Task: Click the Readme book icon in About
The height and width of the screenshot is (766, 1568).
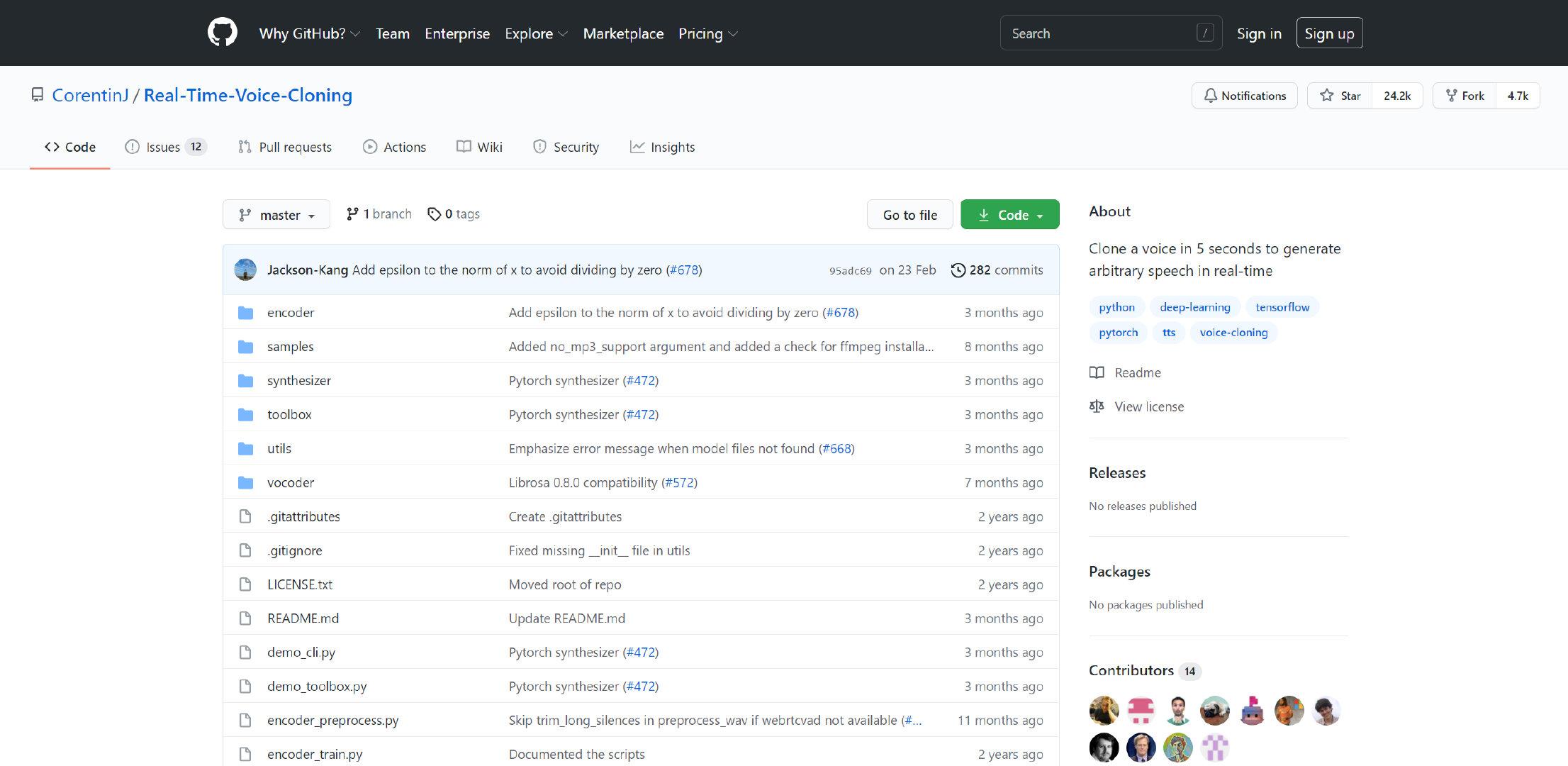Action: point(1097,372)
